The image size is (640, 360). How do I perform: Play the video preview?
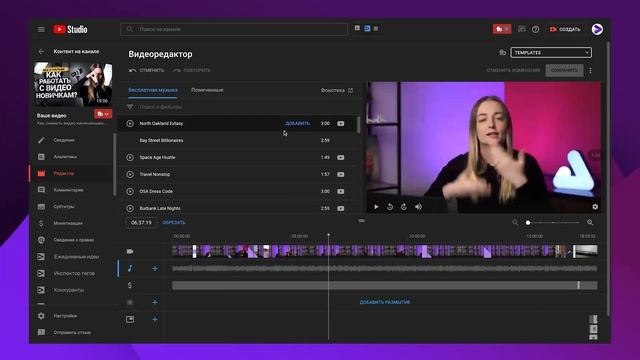click(x=376, y=207)
